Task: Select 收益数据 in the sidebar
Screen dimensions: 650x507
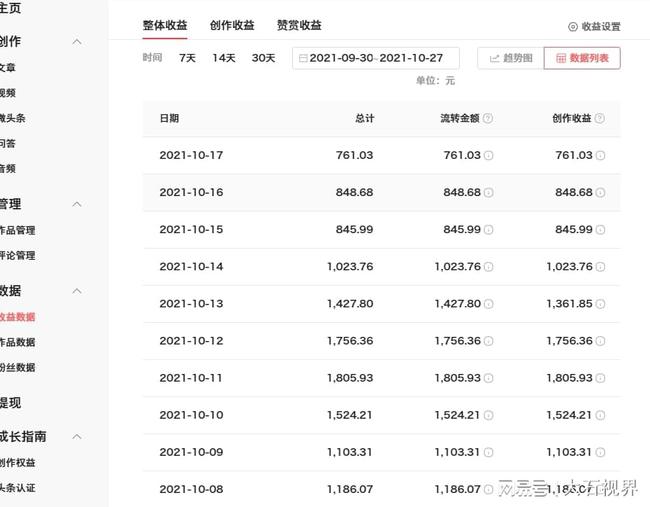Action: tap(17, 317)
